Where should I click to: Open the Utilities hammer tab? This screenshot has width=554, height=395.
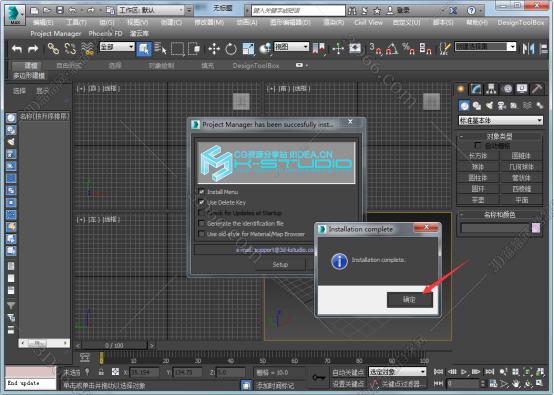click(x=537, y=89)
